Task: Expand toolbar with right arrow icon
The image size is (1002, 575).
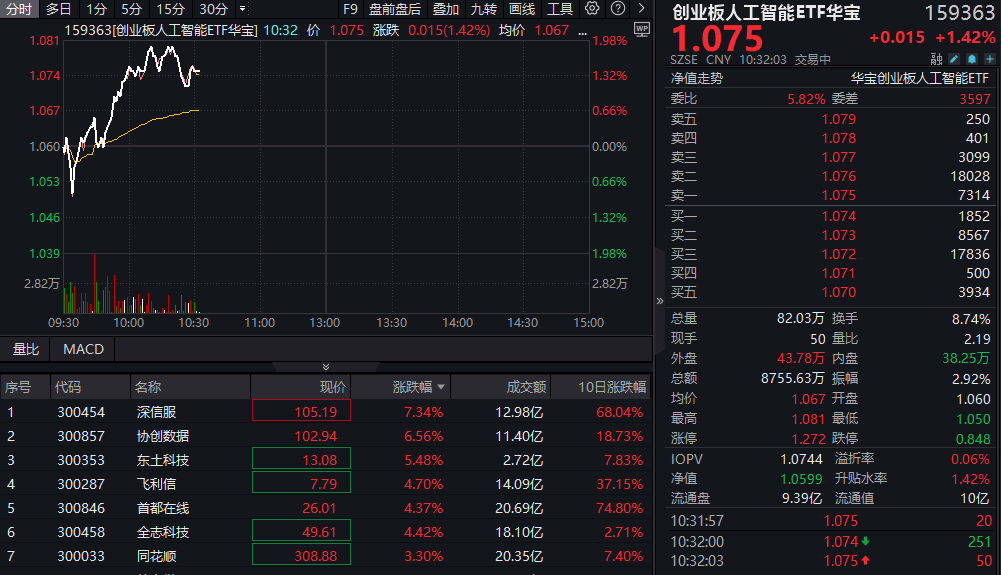Action: click(x=640, y=9)
